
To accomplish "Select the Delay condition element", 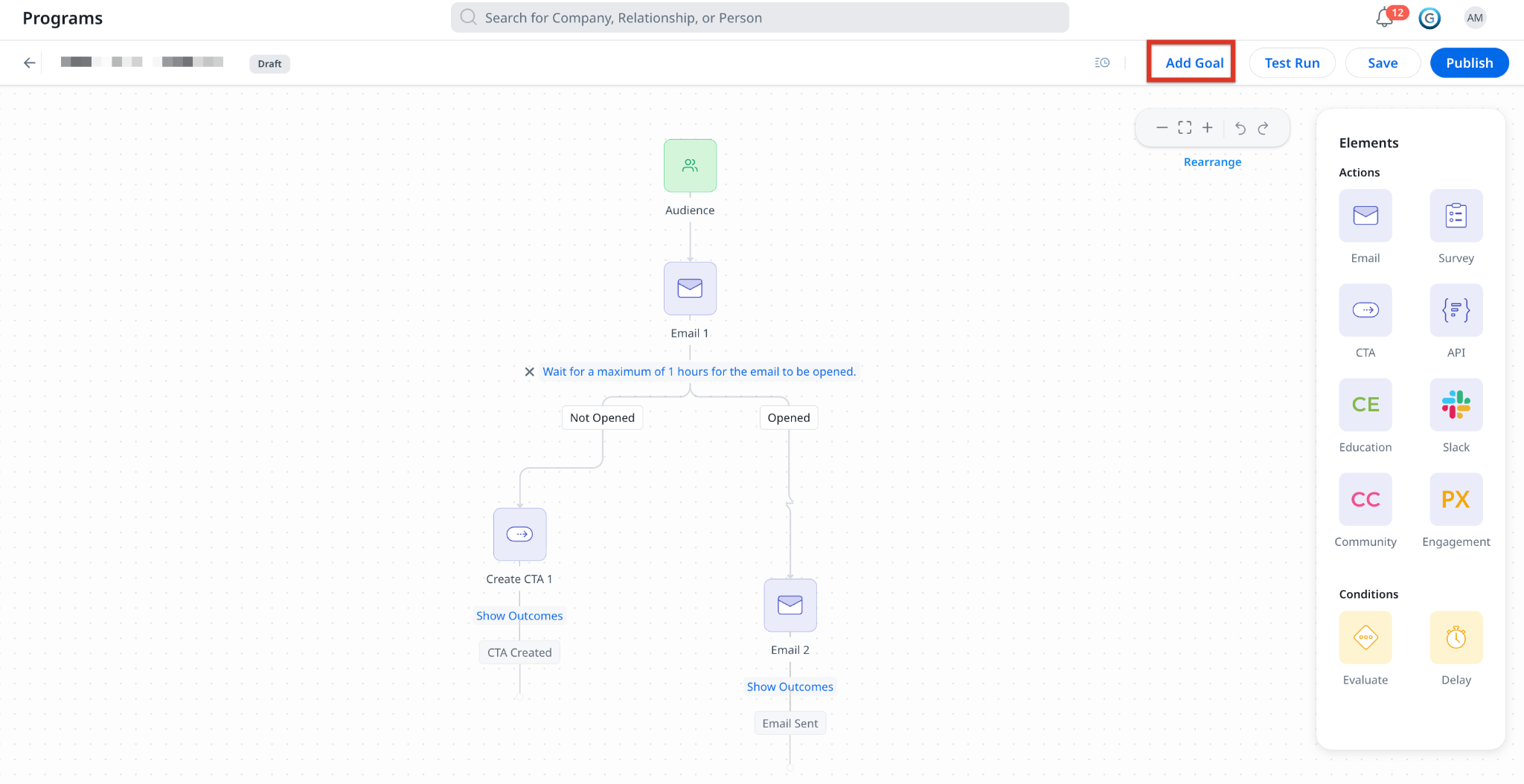I will coord(1456,637).
